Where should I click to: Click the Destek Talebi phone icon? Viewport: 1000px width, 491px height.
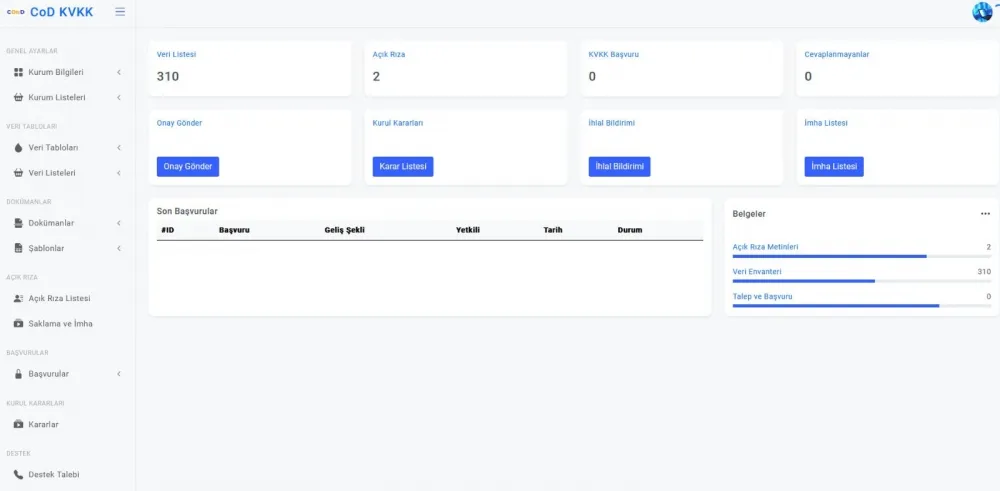coord(18,474)
